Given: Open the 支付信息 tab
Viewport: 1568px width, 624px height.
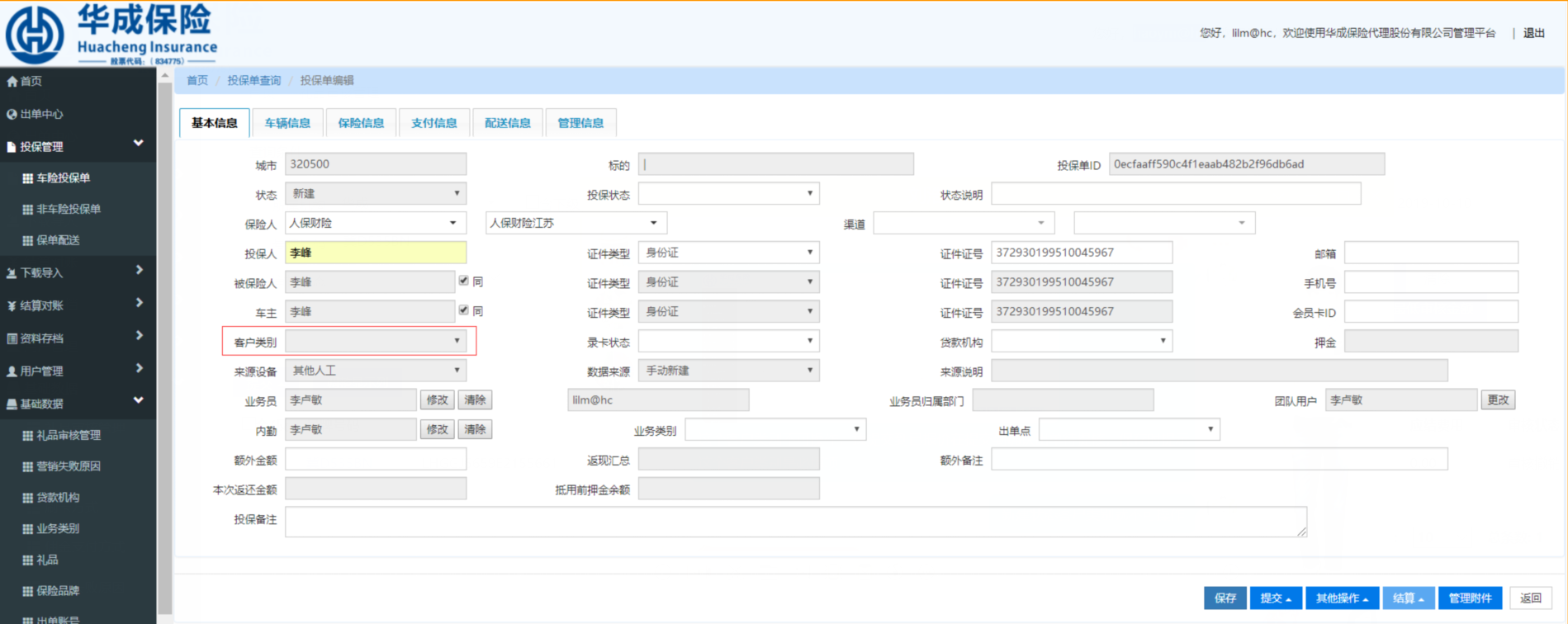Looking at the screenshot, I should coord(433,123).
